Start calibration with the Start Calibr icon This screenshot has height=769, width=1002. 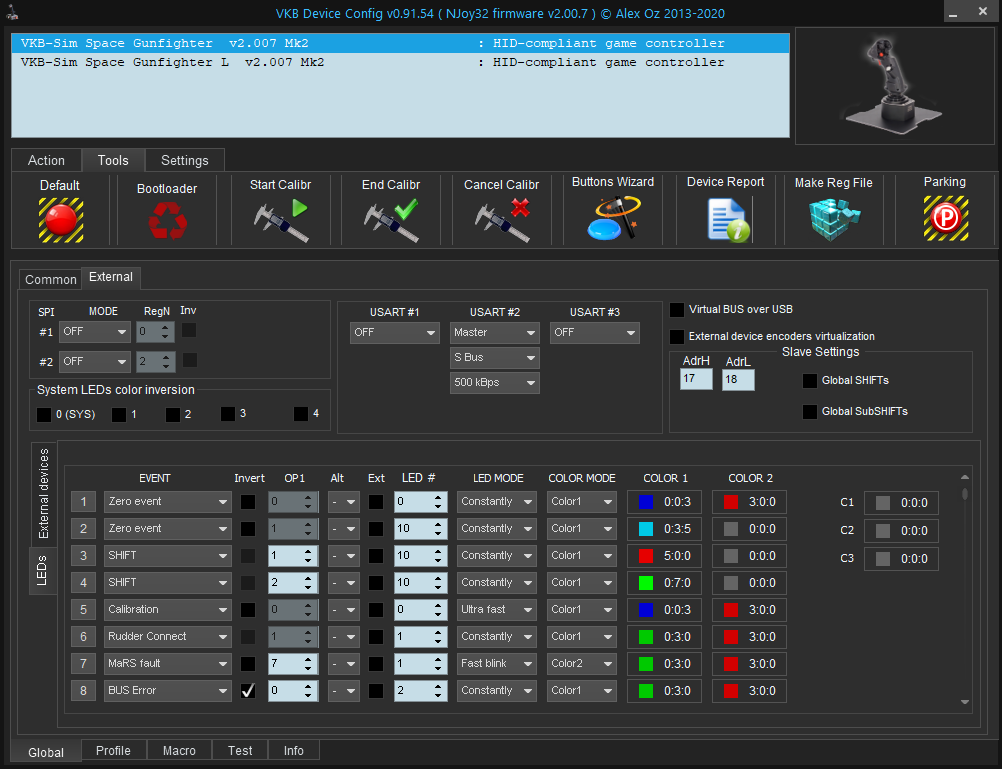(x=280, y=219)
